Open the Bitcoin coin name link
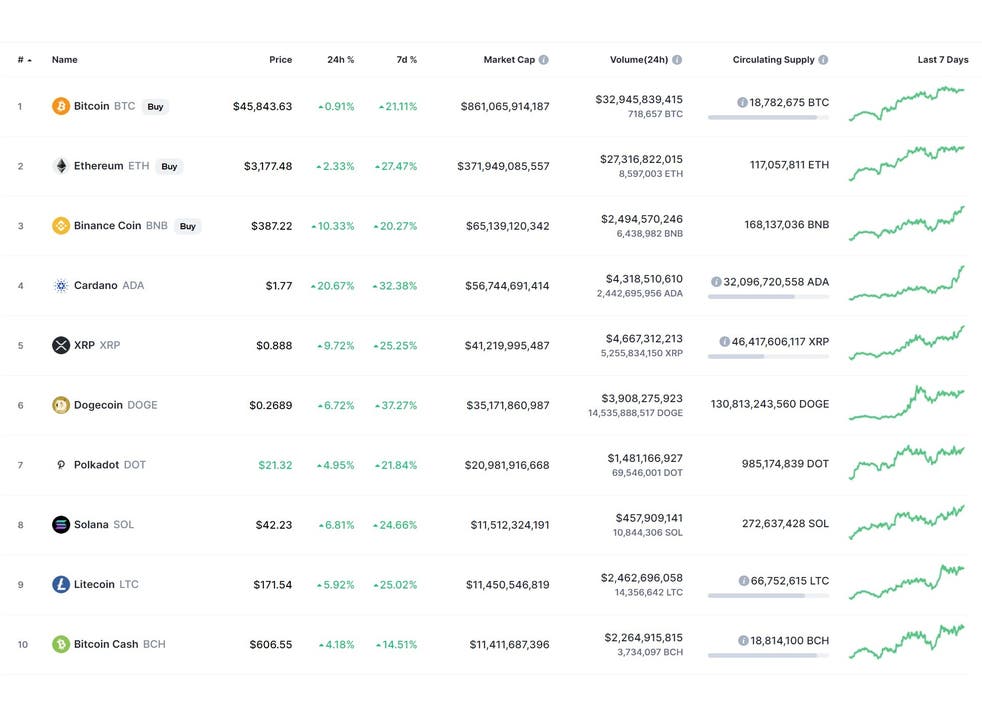Image resolution: width=982 pixels, height=726 pixels. click(x=91, y=106)
